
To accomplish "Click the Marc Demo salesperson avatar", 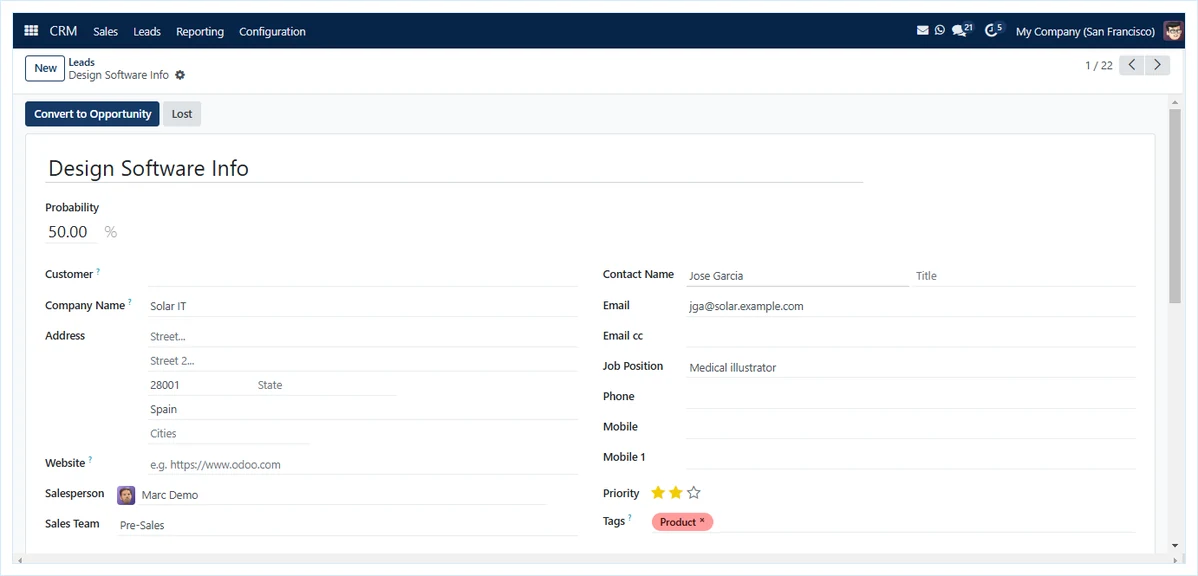I will point(126,495).
